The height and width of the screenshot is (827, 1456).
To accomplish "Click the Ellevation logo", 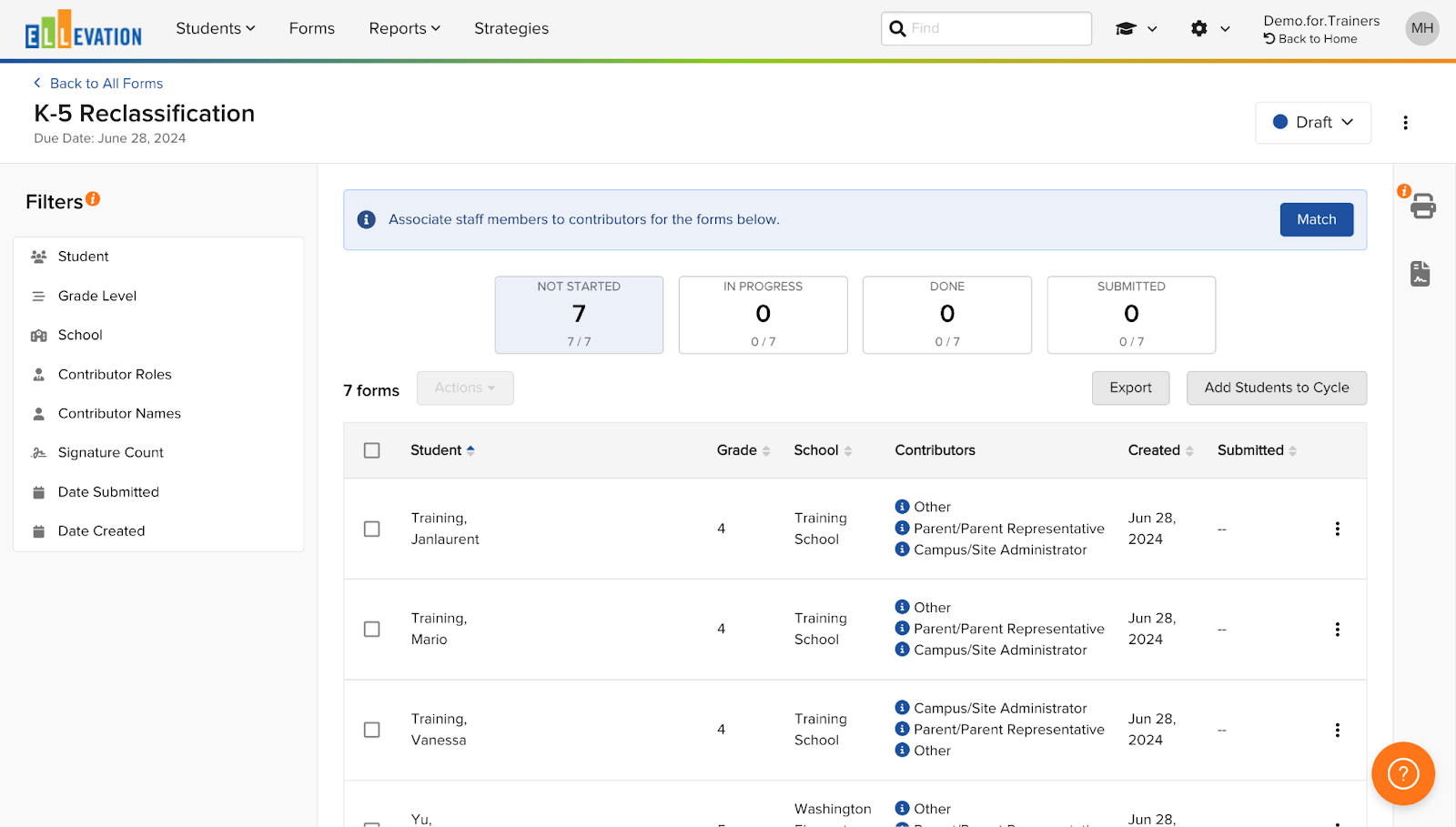I will (x=84, y=29).
